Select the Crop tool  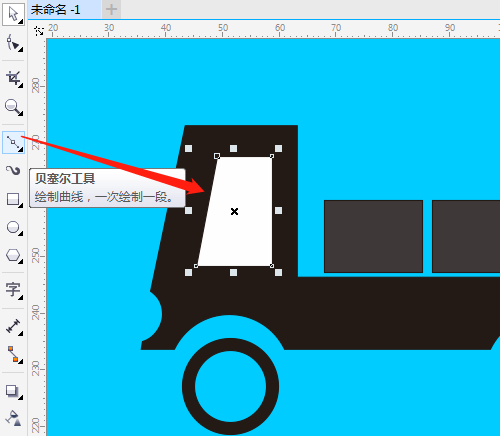13,79
